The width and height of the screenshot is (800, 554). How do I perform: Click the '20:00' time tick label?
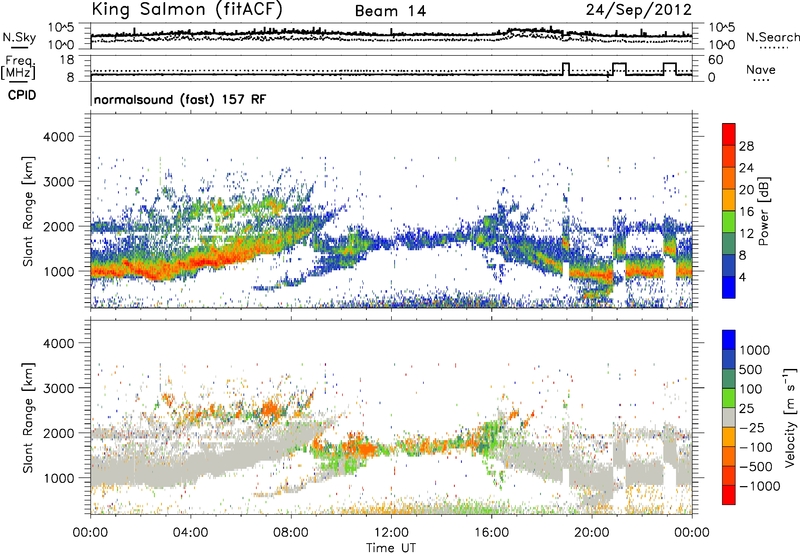592,533
